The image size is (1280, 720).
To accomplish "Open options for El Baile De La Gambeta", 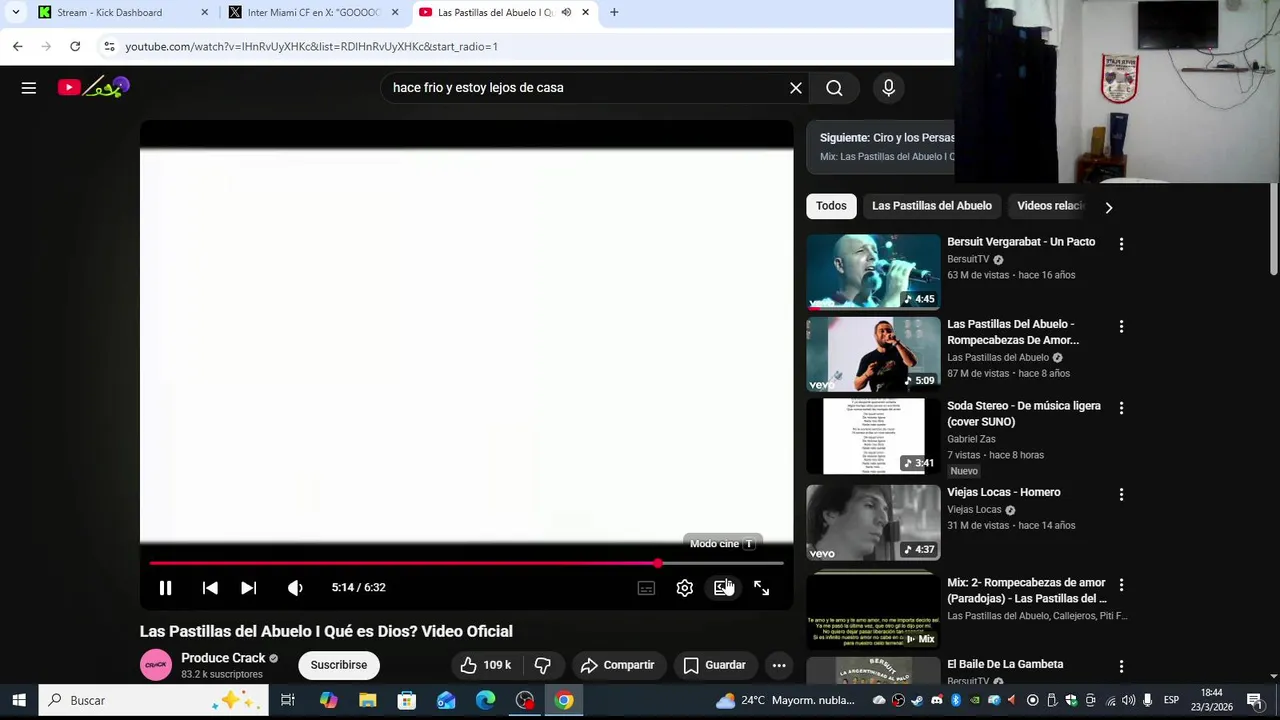I will [1121, 666].
